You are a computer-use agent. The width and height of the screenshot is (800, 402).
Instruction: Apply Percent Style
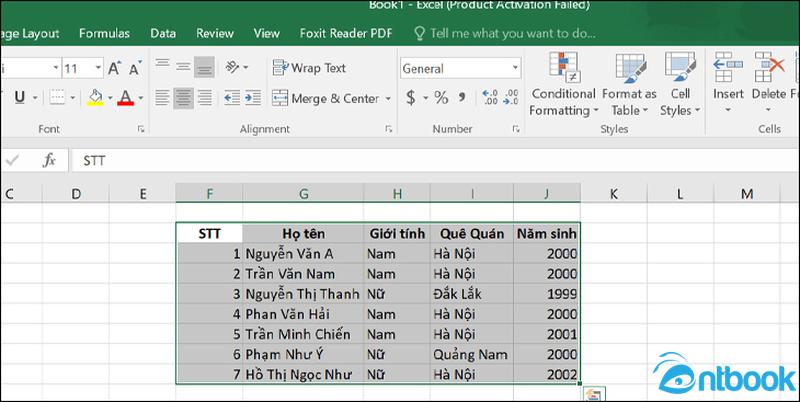click(441, 97)
